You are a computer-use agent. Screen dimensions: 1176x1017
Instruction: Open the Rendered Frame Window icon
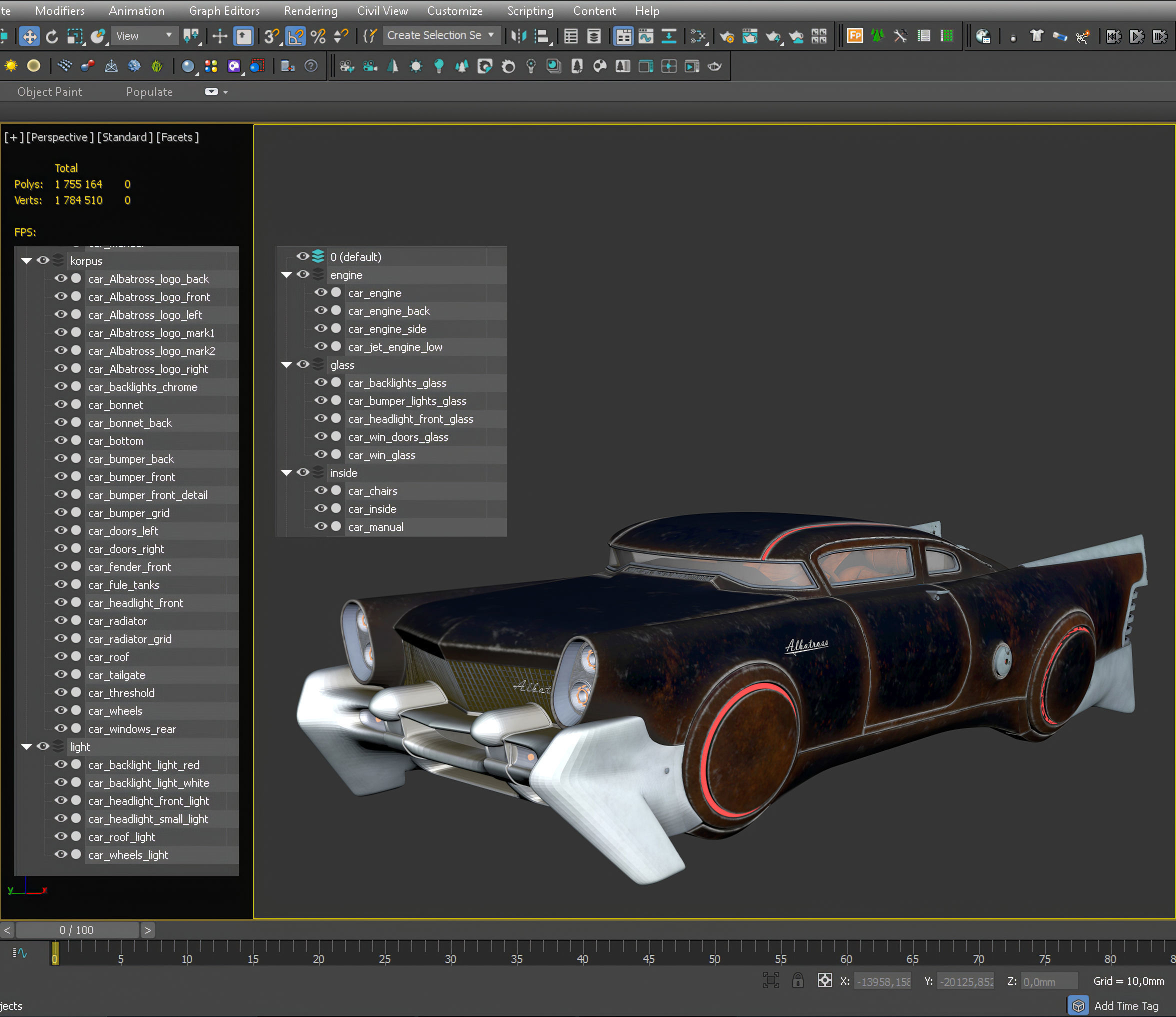750,37
